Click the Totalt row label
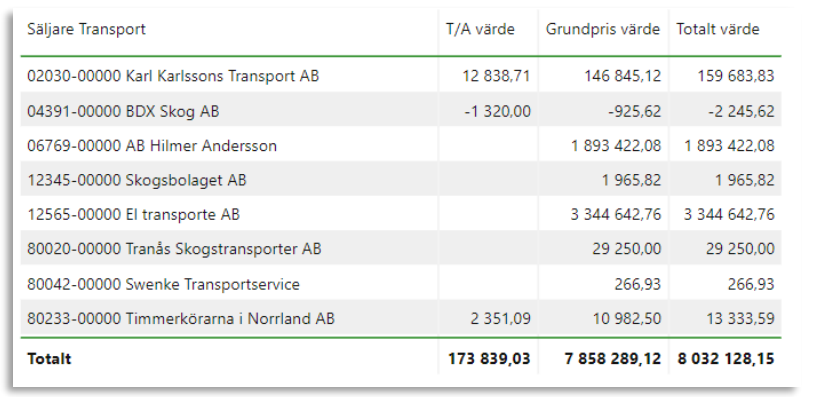Viewport: 813px width, 397px height. 49,359
